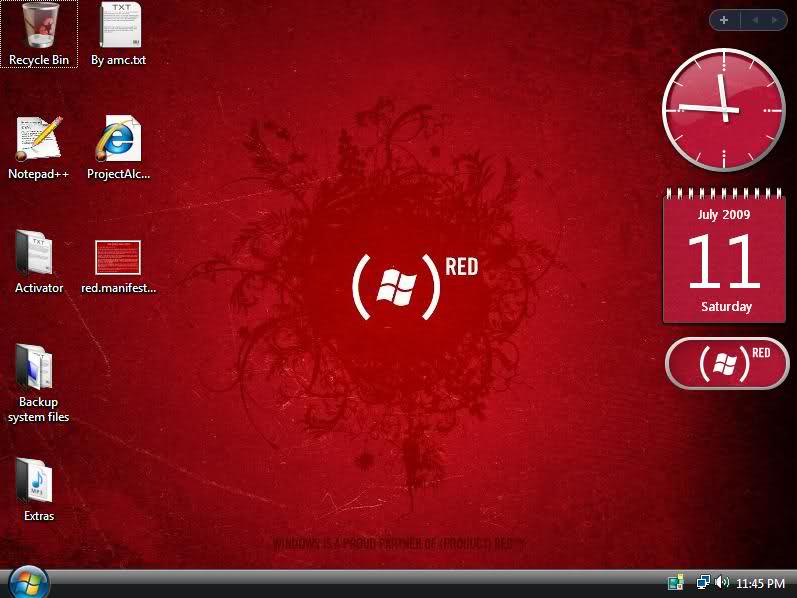
Task: Open the network connection tray icon
Action: (x=703, y=582)
